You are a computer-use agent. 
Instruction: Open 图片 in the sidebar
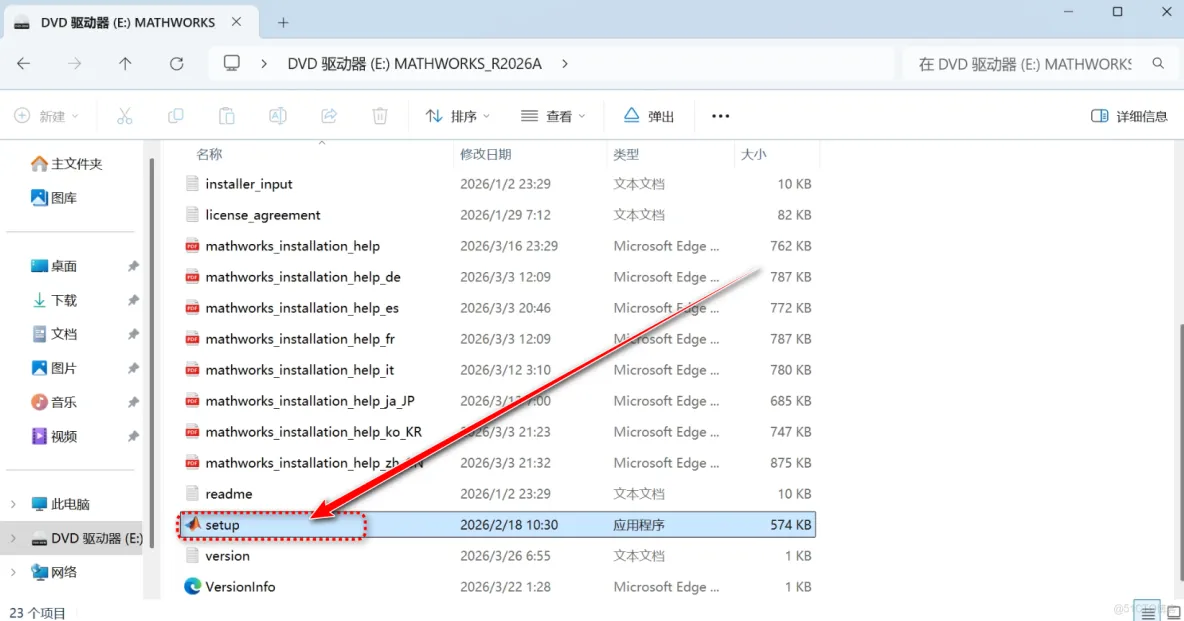54,368
